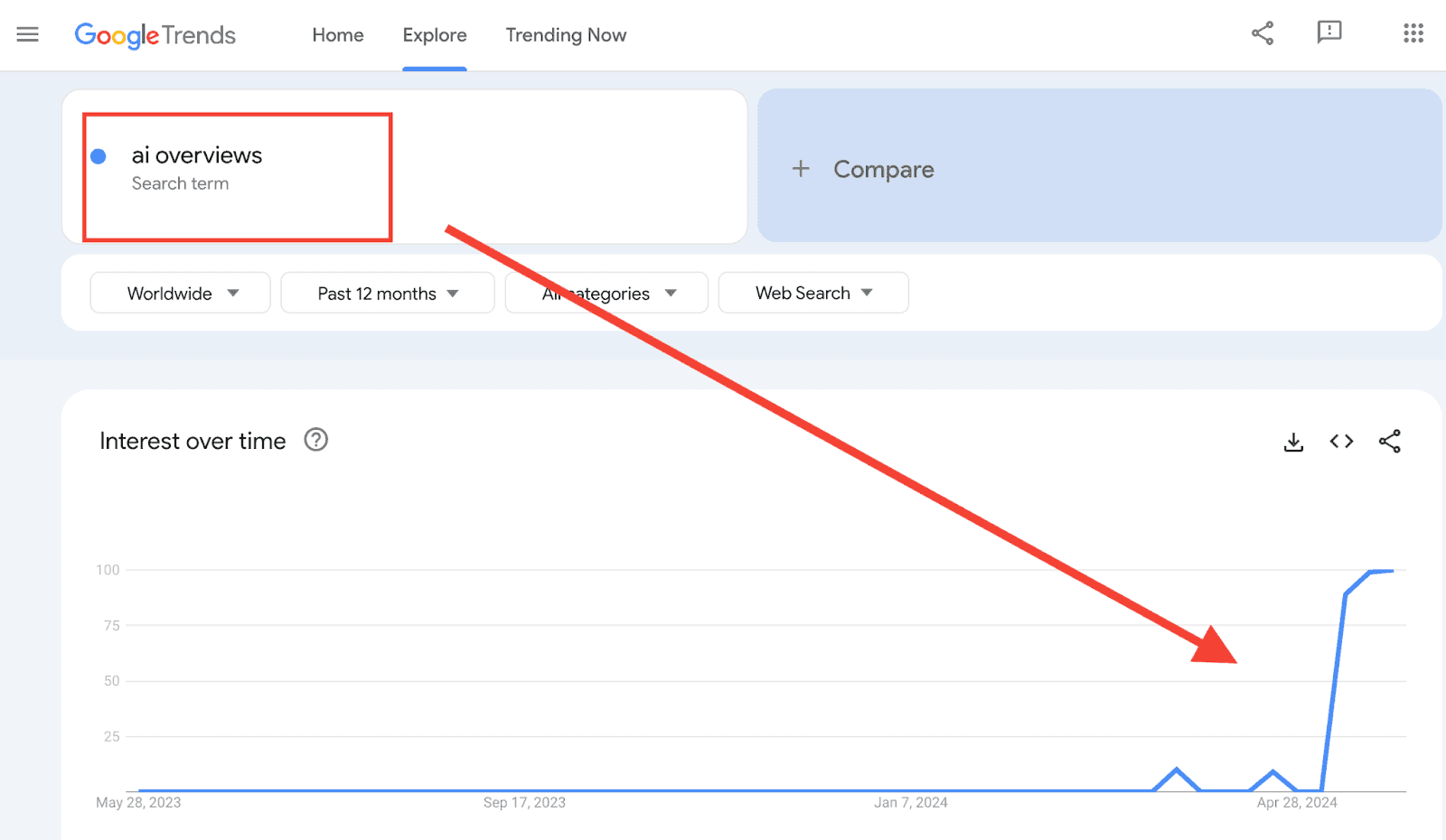1446x840 pixels.
Task: Share this Trends page from the header
Action: [1263, 33]
